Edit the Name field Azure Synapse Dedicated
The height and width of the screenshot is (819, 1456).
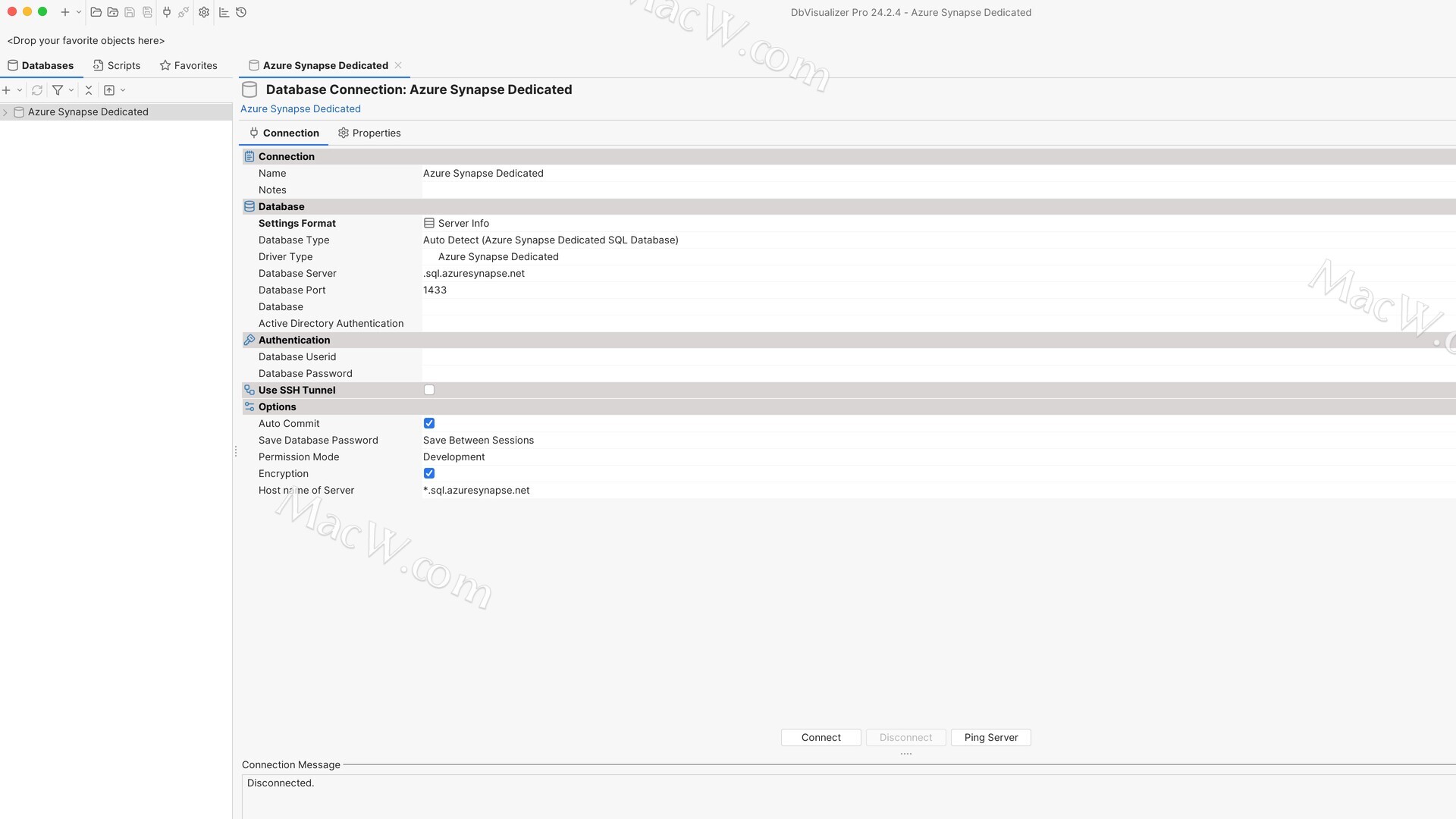(x=939, y=173)
